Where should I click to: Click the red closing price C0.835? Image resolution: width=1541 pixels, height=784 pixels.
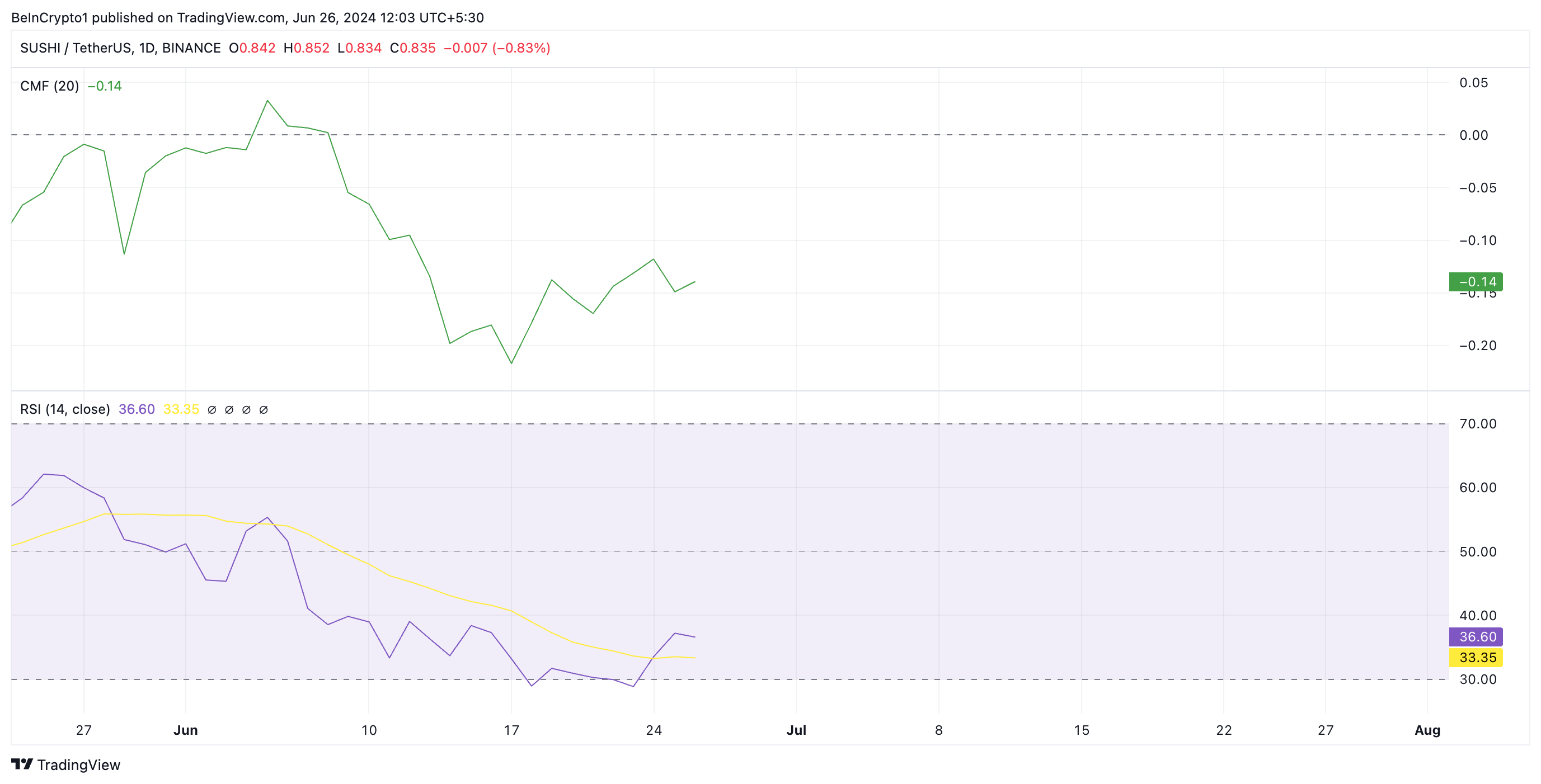pos(413,48)
